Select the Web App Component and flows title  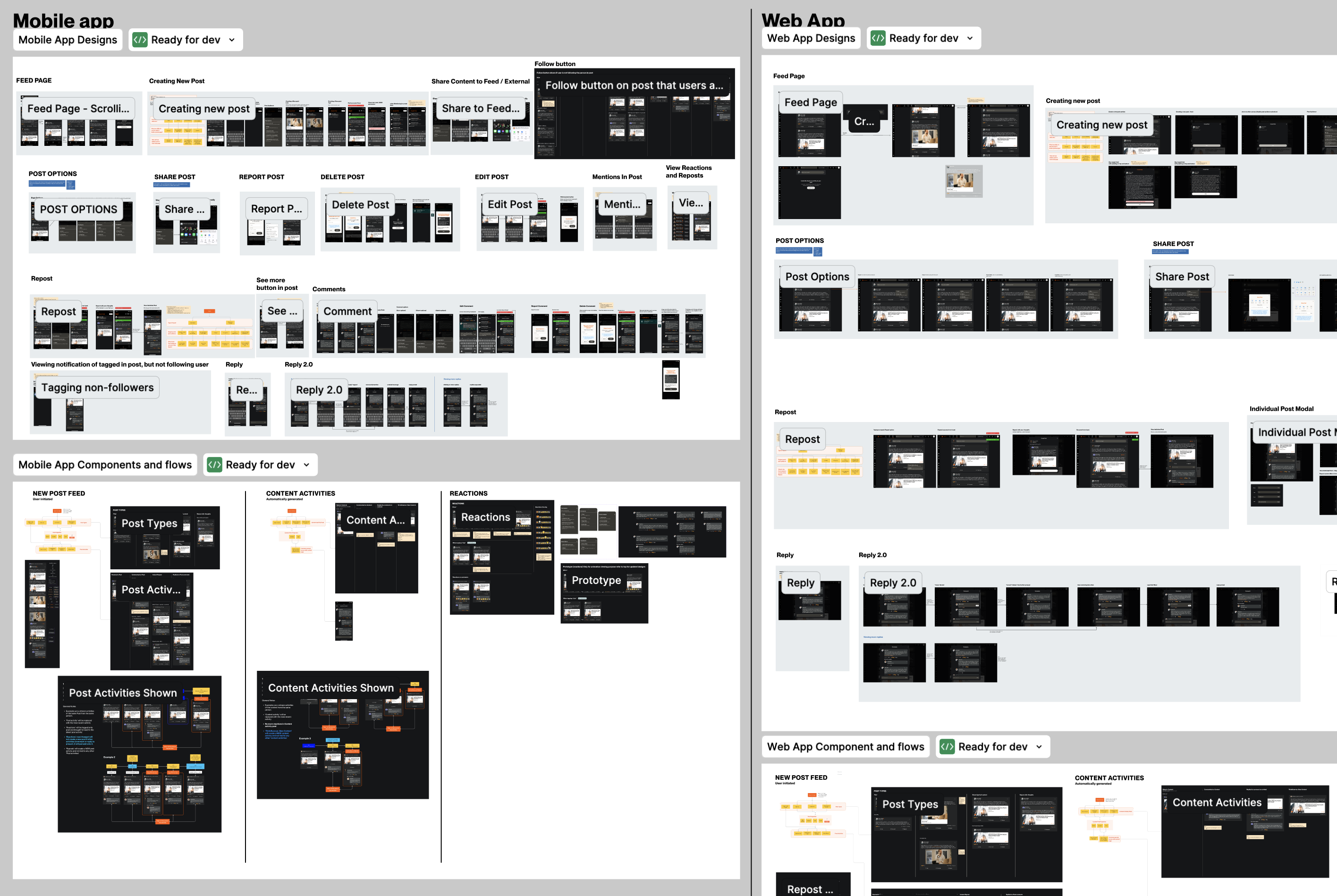[x=846, y=747]
